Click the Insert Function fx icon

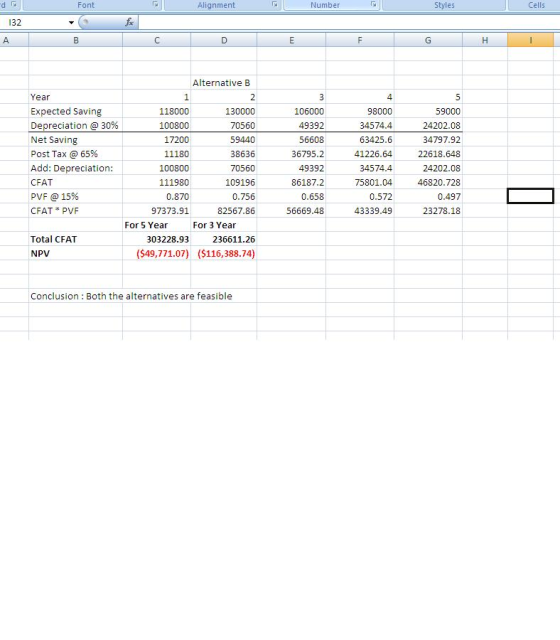[129, 22]
